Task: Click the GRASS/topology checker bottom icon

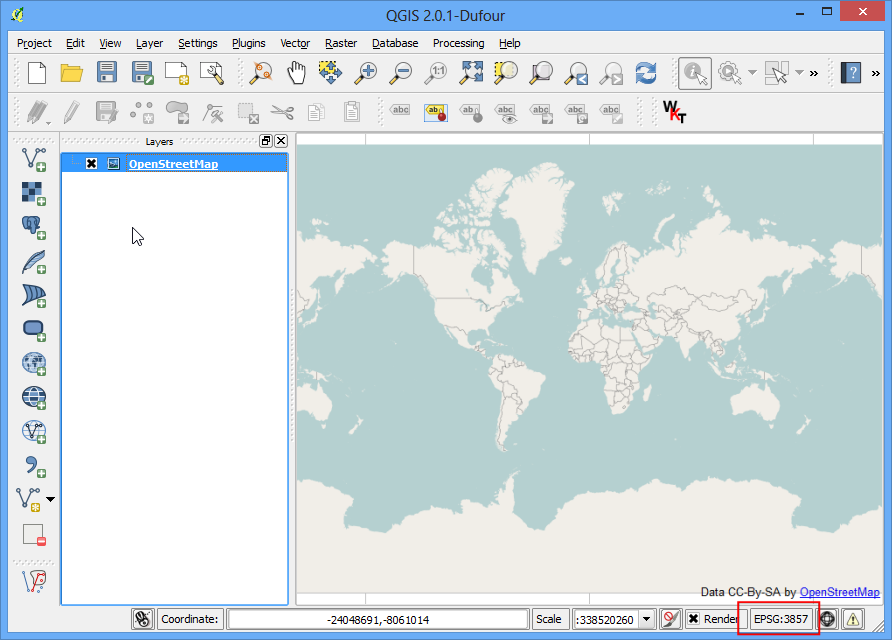Action: click(34, 581)
